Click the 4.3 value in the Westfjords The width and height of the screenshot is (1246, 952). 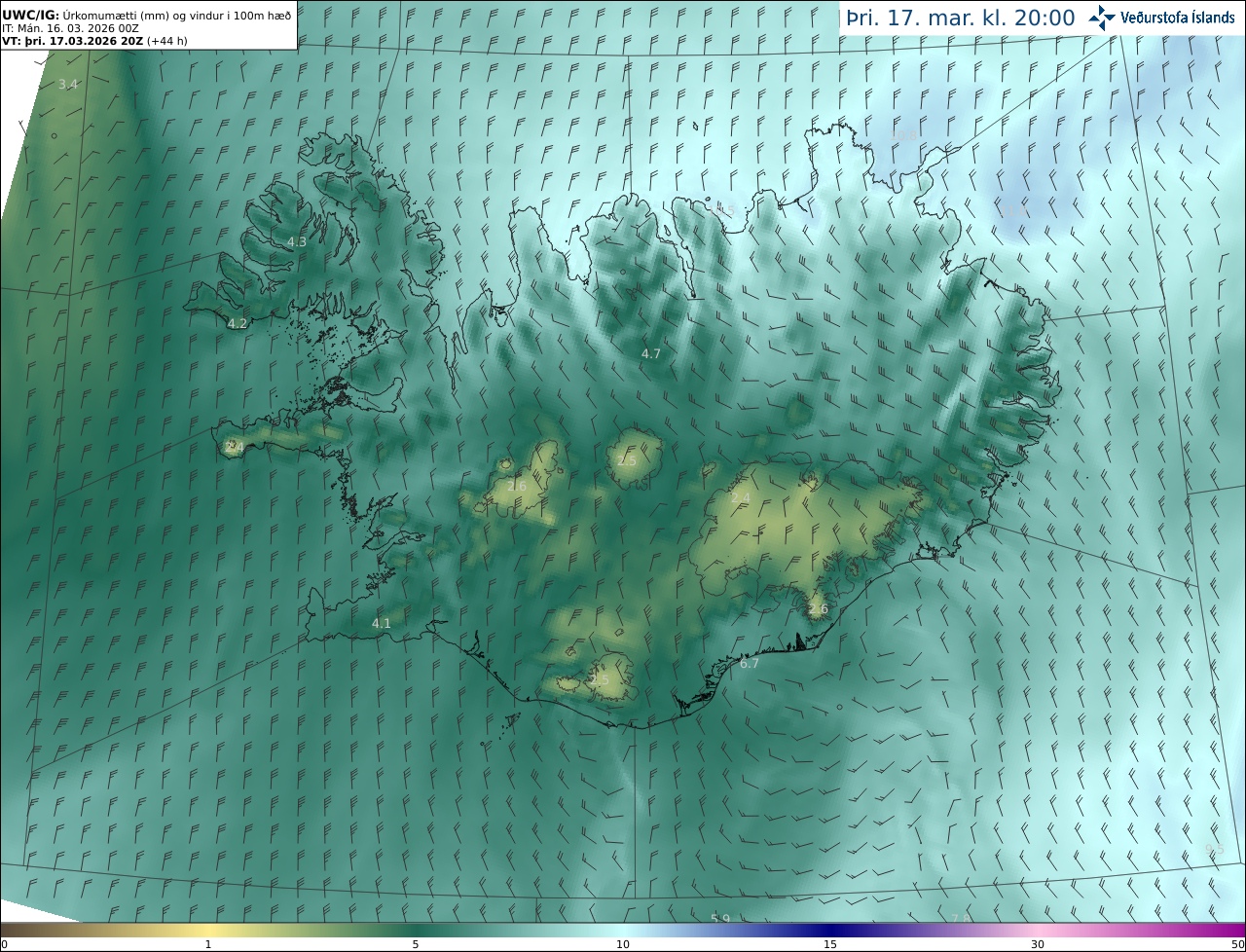[x=297, y=242]
